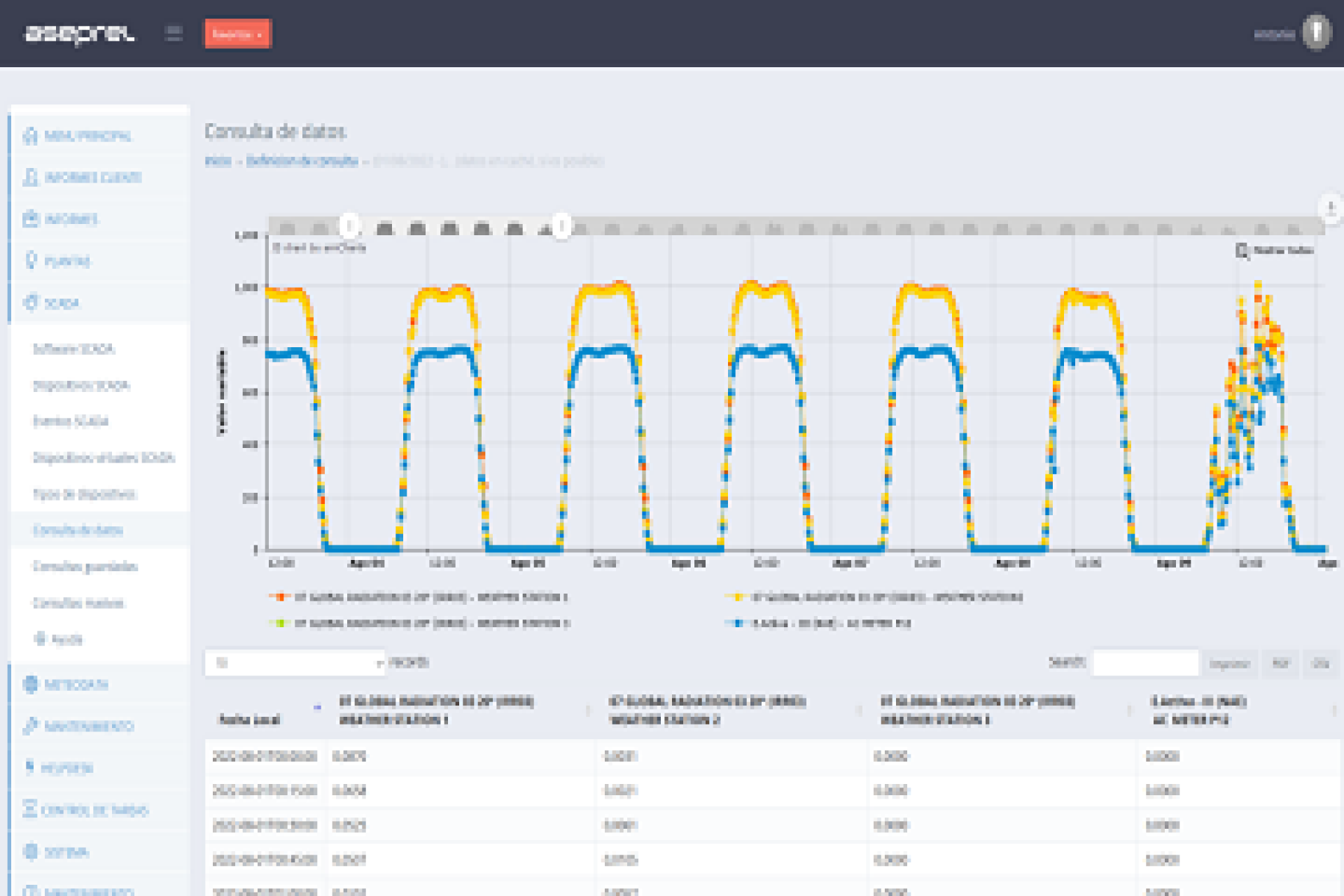
Task: Click the left chart zoom slider handle
Action: (350, 226)
